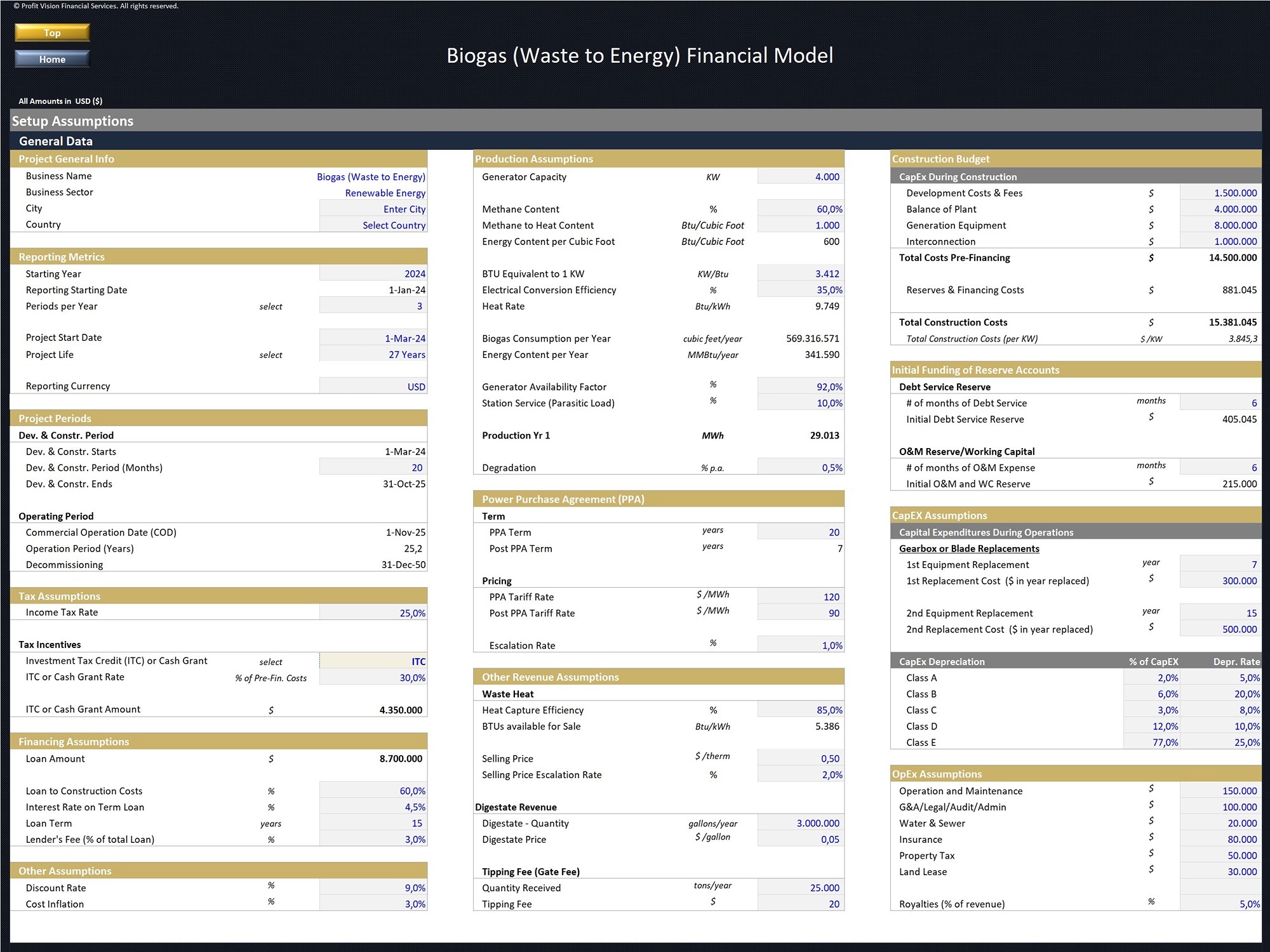Edit Electrical Conversion Efficiency 35,0%
The height and width of the screenshot is (952, 1270).
[801, 290]
